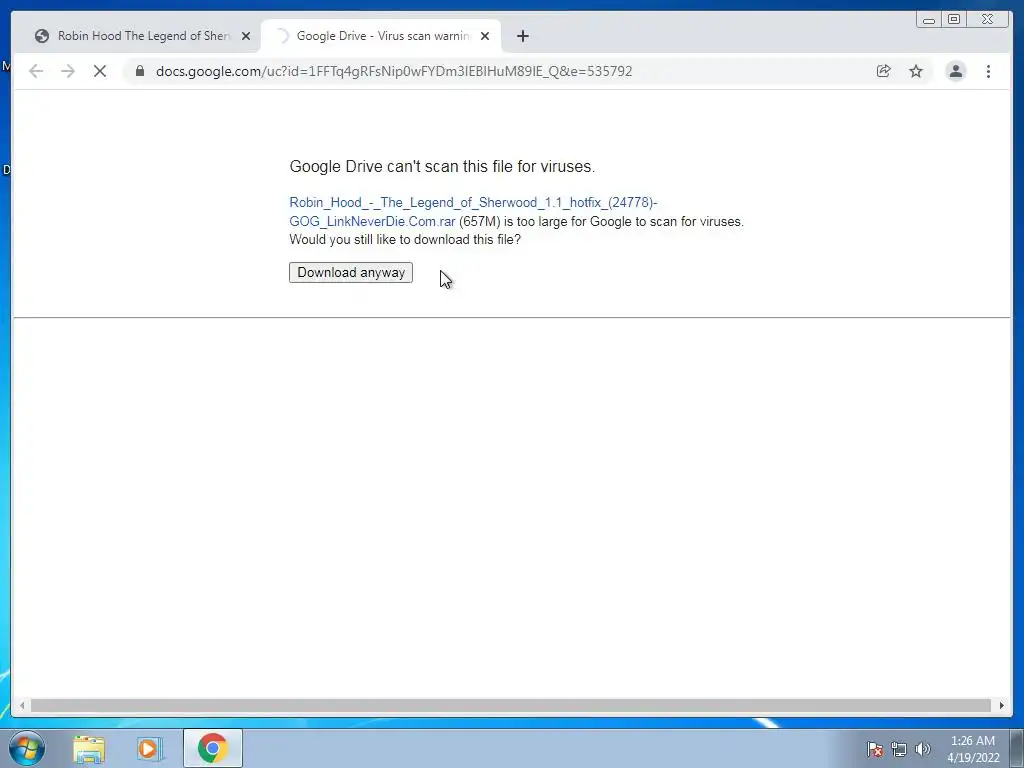Open Chrome's three-dot menu

[x=988, y=71]
